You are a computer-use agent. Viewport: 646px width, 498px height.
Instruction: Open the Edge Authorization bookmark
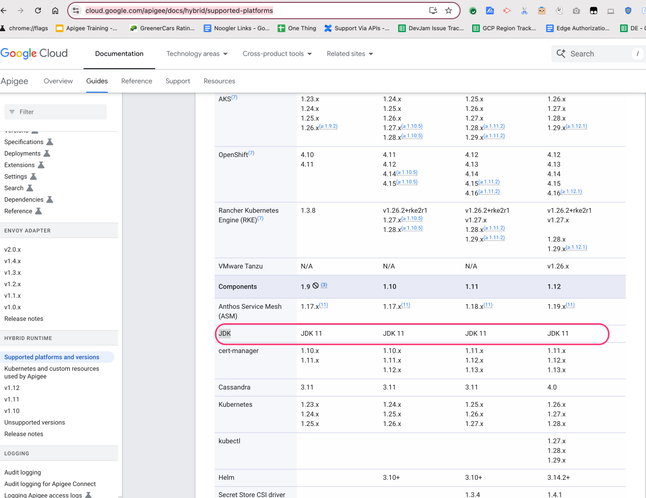coord(578,28)
